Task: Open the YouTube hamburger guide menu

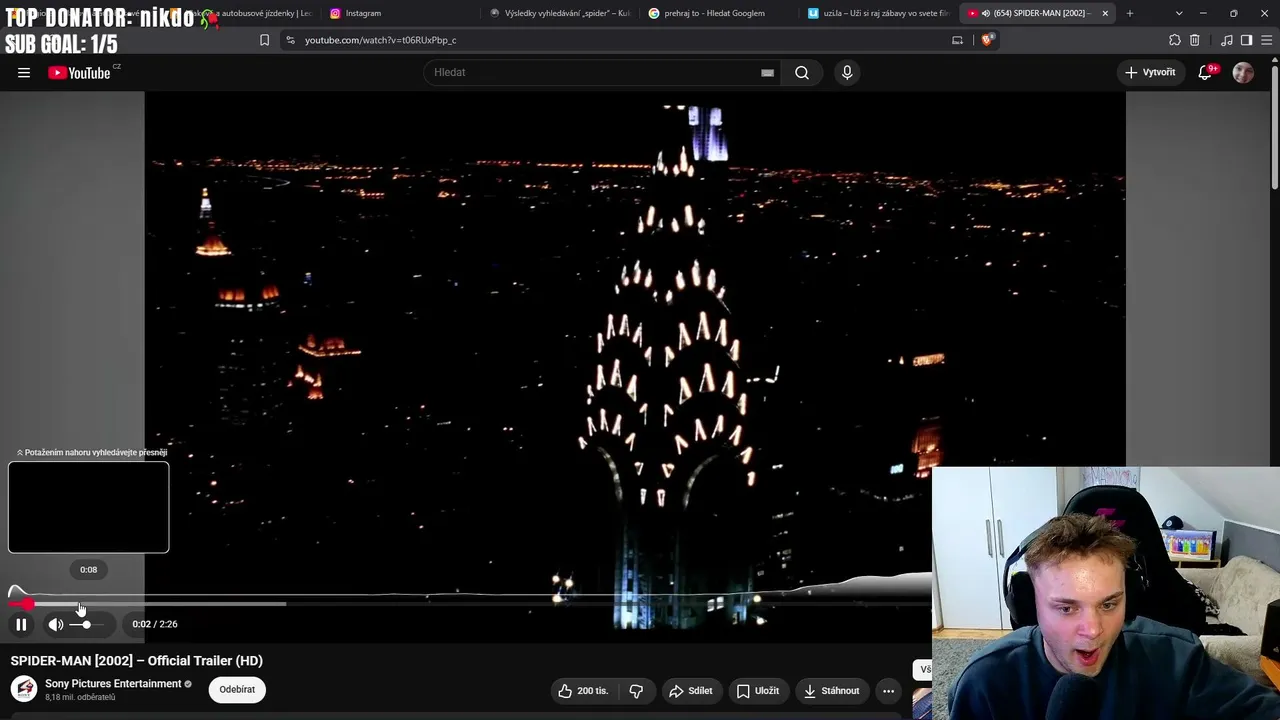Action: point(24,72)
